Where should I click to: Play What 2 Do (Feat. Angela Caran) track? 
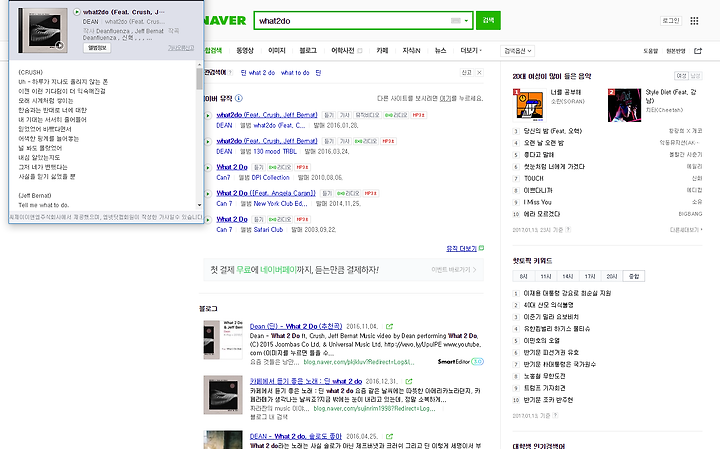coord(208,194)
